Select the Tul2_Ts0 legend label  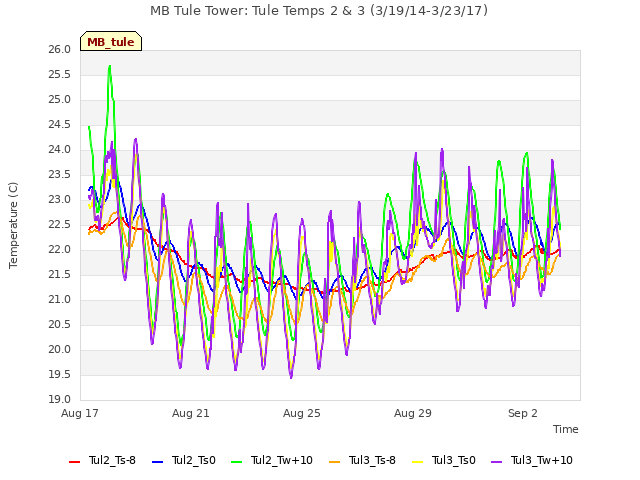193,460
